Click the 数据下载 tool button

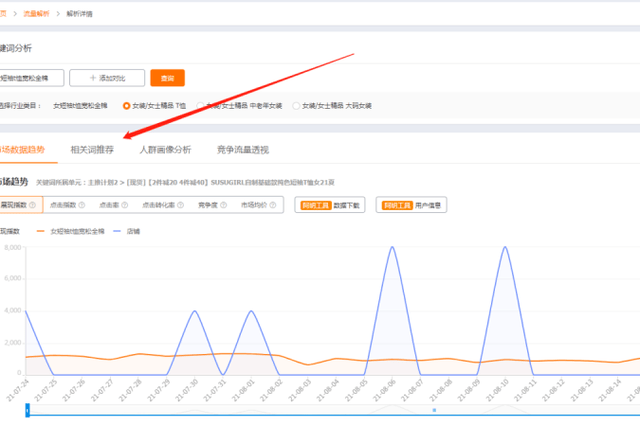328,205
